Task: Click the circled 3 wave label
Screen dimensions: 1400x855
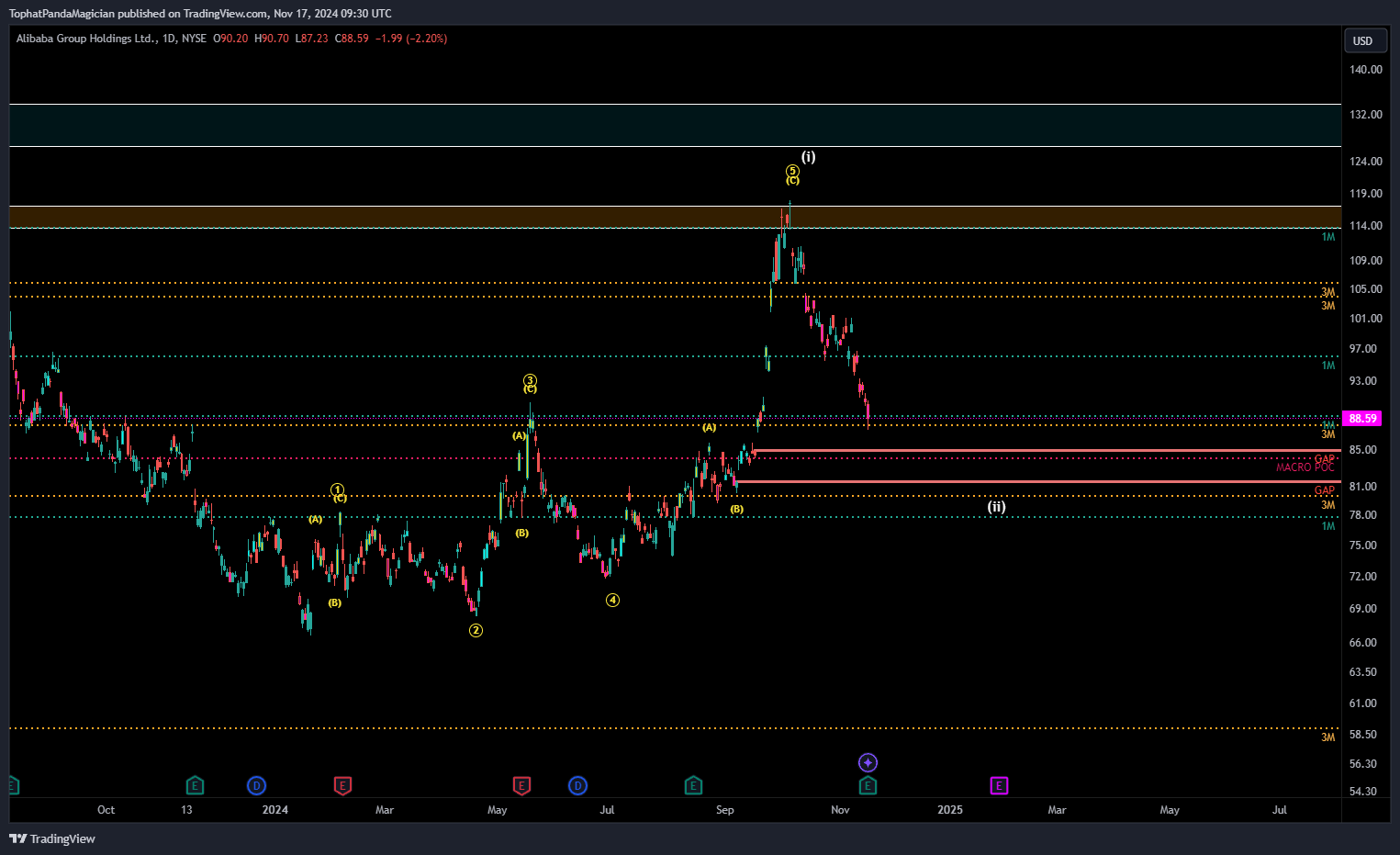Action: 530,380
